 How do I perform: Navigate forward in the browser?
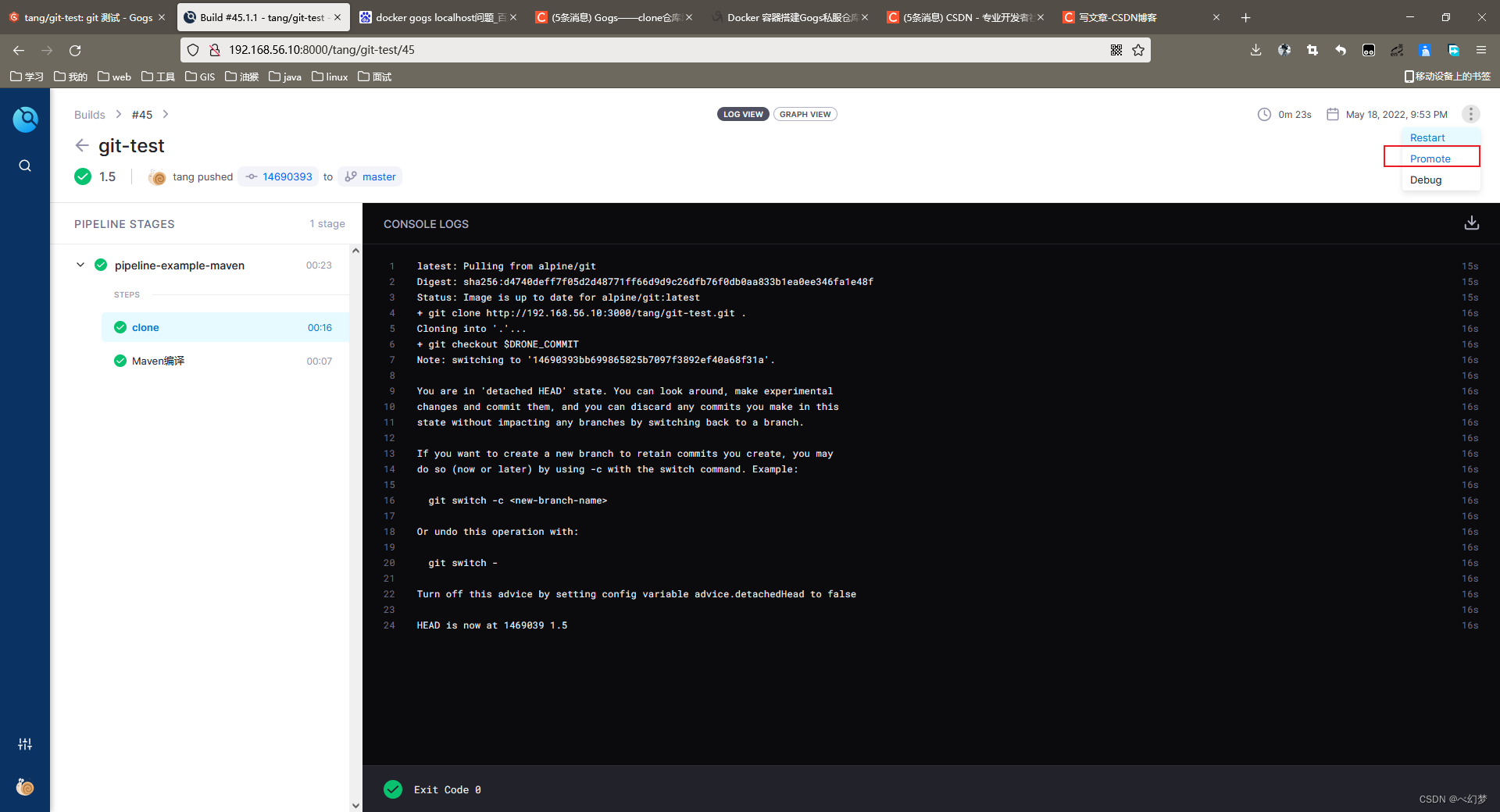click(x=47, y=50)
